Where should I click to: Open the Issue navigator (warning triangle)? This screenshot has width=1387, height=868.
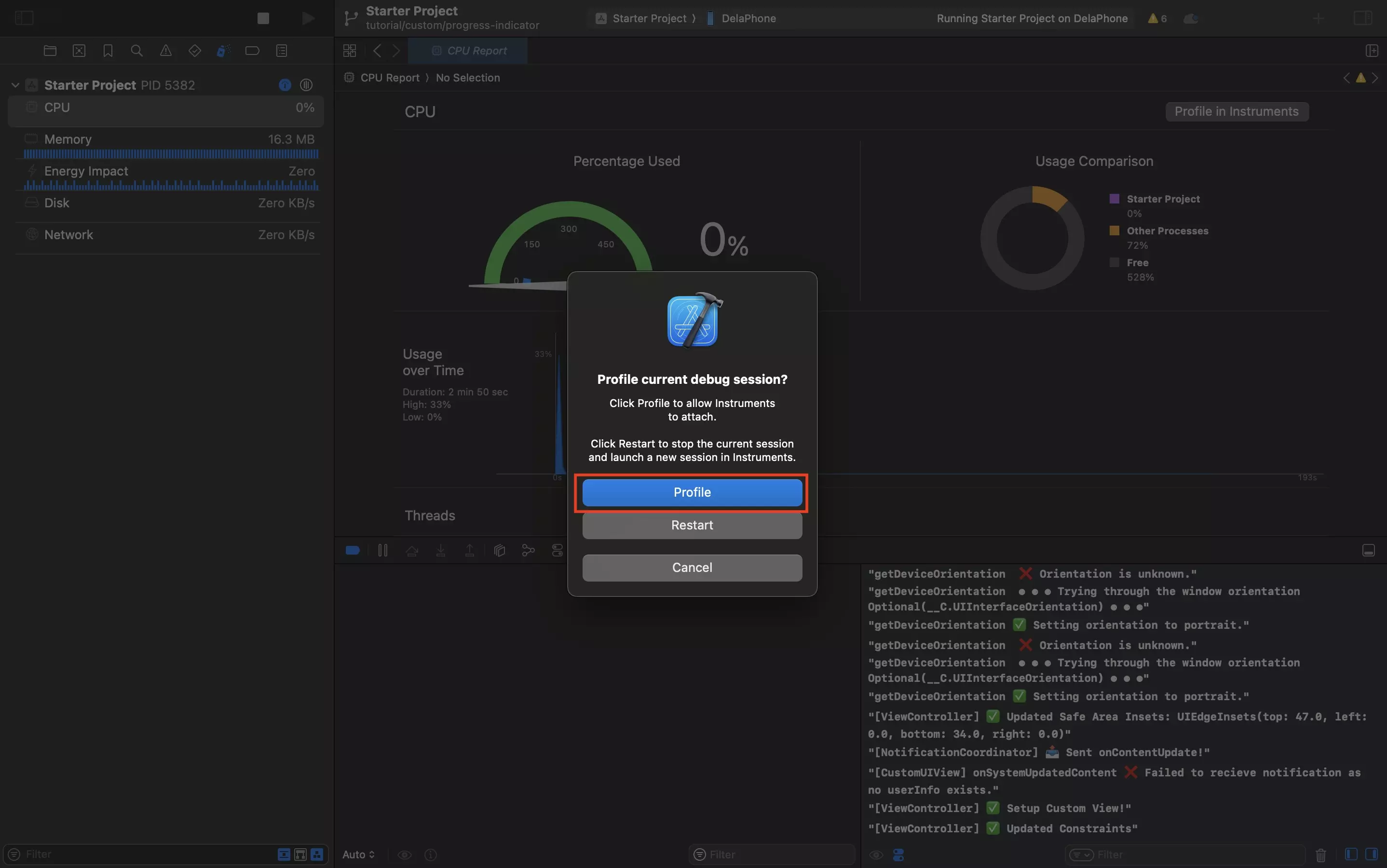[165, 51]
